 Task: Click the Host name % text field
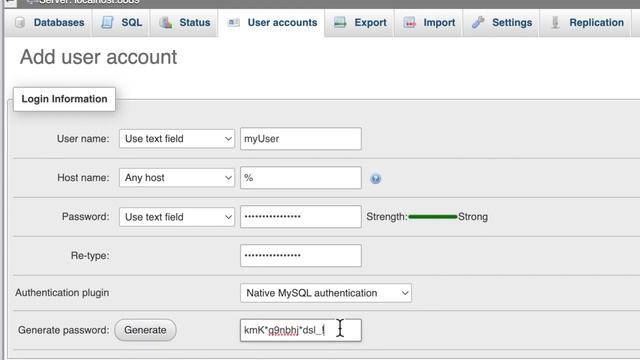301,178
